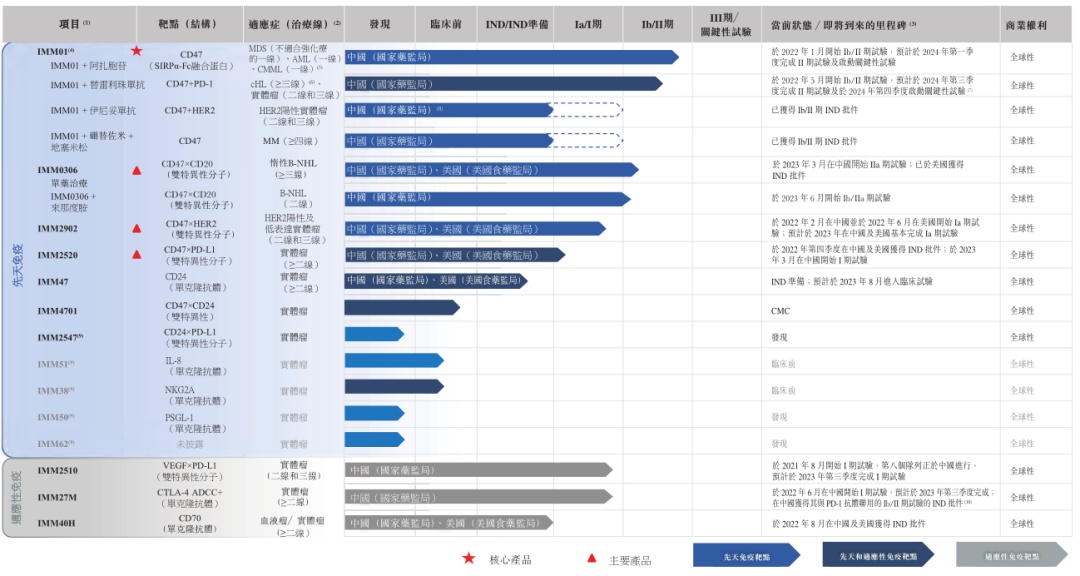
Task: Click the dark 先天和適應性免疫靶點 legend arrow
Action: tap(878, 555)
